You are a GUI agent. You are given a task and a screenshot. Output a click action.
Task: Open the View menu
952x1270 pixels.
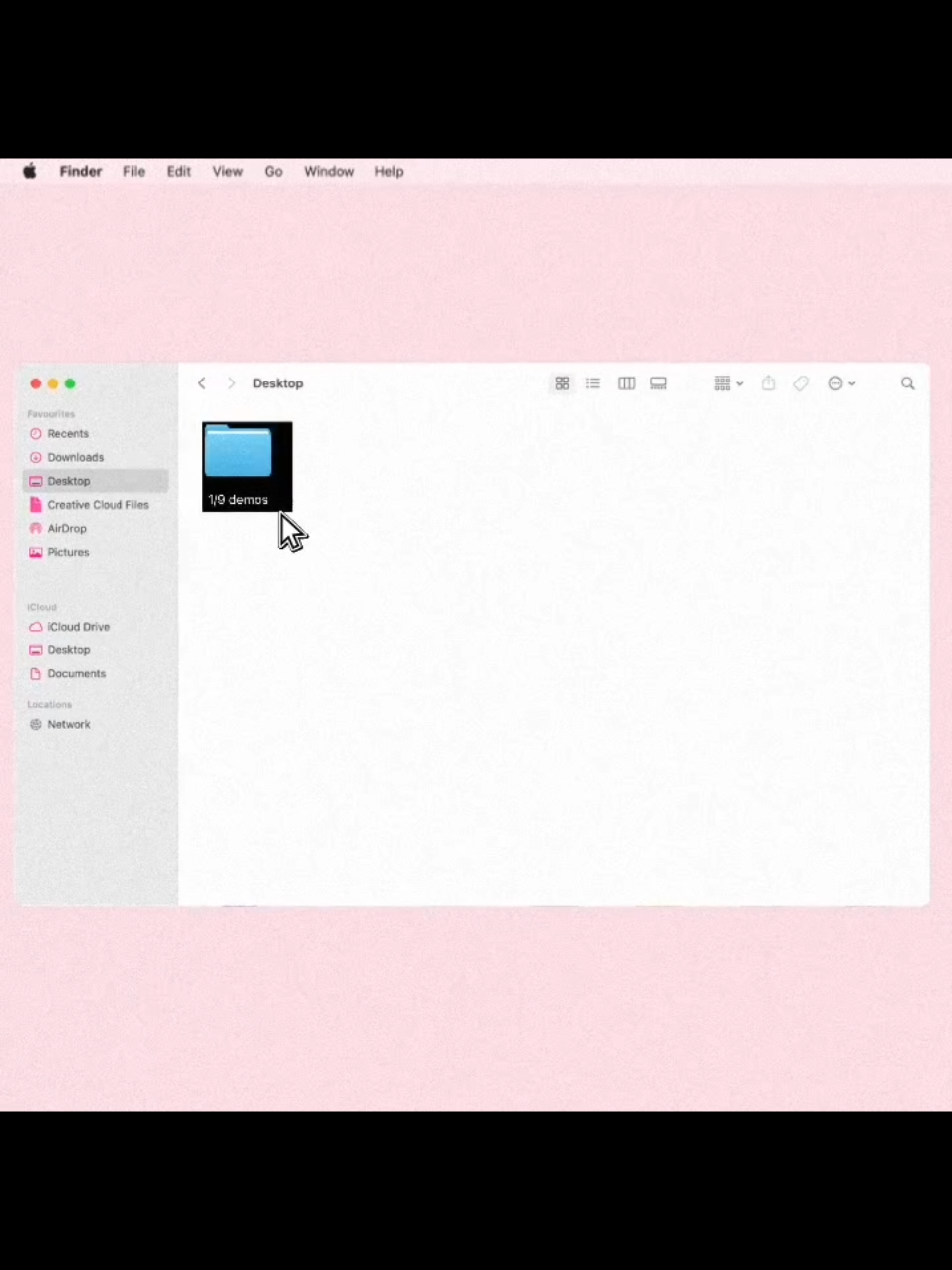pos(227,171)
